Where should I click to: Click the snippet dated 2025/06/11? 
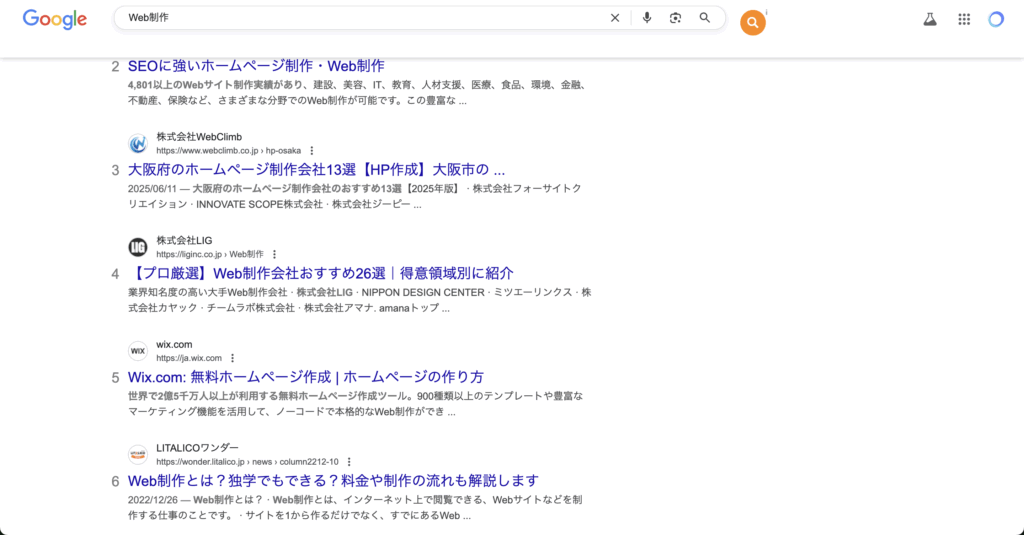tap(355, 197)
